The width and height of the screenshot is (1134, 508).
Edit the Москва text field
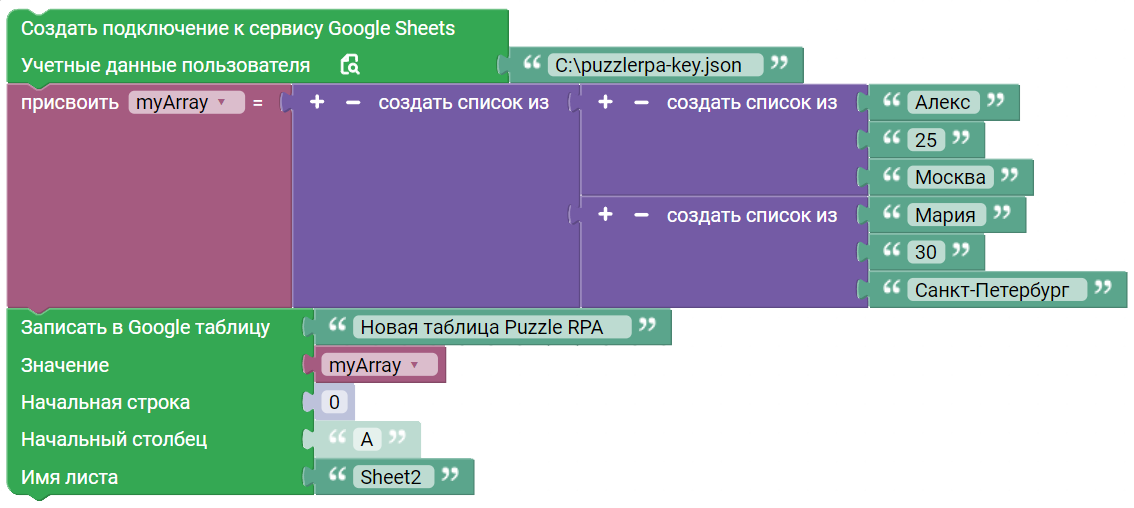pyautogui.click(x=950, y=177)
